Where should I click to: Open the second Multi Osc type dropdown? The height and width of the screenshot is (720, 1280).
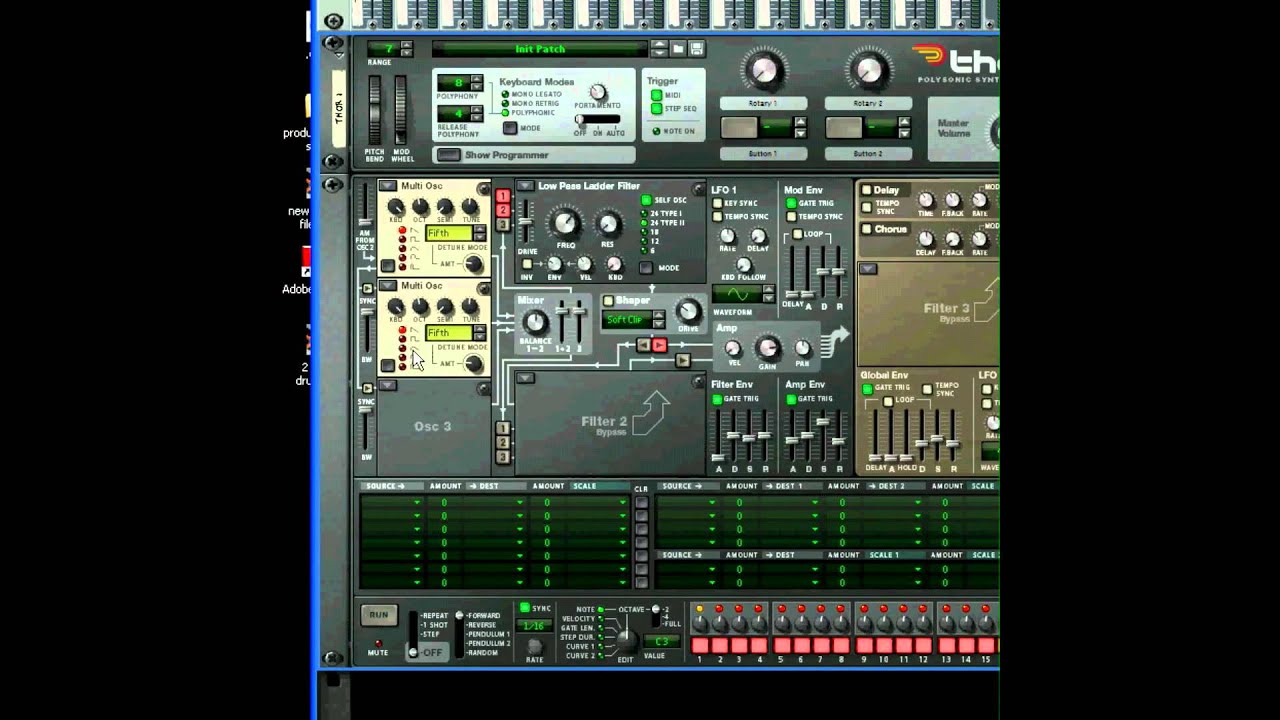click(x=388, y=286)
